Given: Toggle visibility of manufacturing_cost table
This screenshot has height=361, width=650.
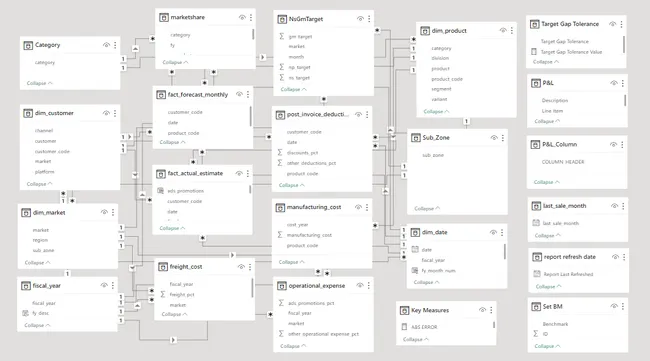Looking at the screenshot, I should (x=358, y=207).
